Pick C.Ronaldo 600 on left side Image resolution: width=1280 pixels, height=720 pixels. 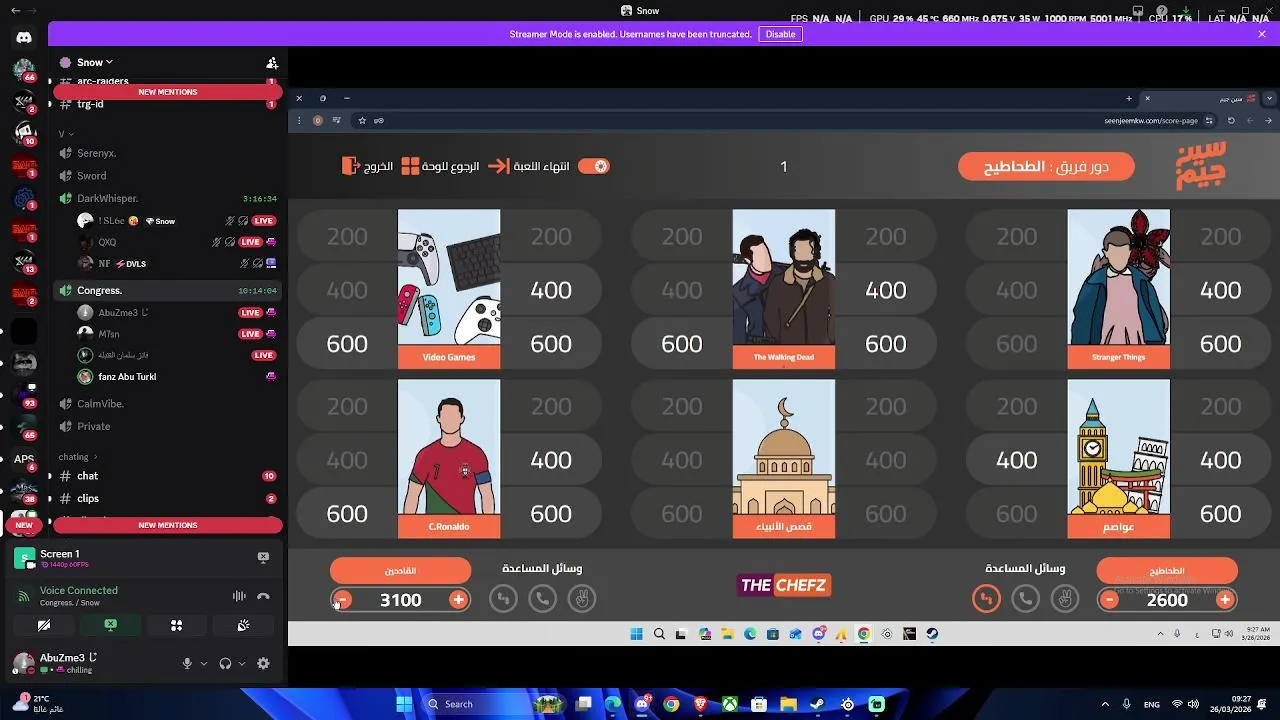tap(347, 514)
